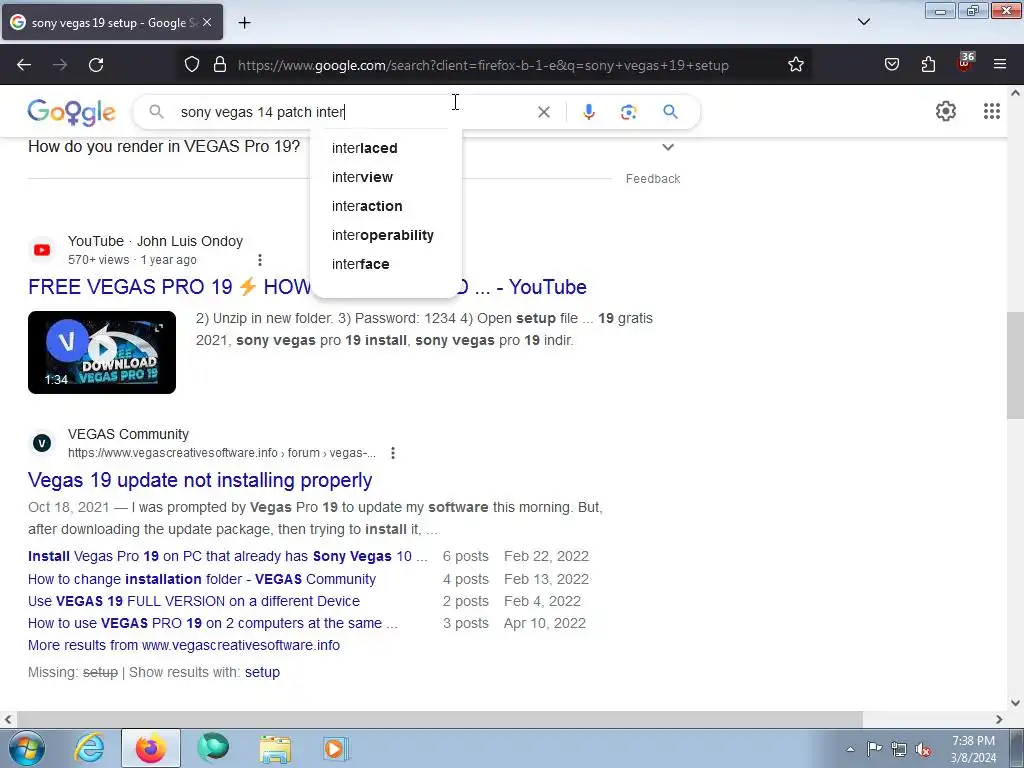
Task: View site security via the padlock icon
Action: coord(220,65)
